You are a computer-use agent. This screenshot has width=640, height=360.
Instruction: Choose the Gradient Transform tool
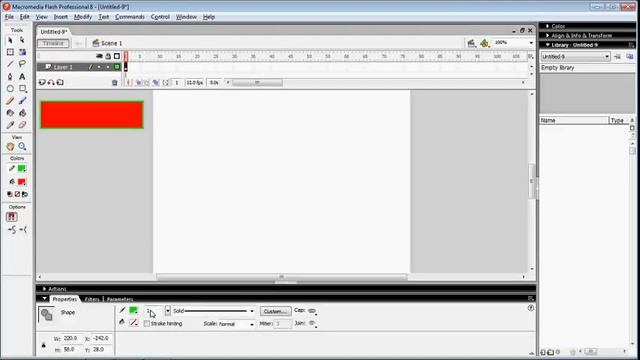(x=22, y=52)
